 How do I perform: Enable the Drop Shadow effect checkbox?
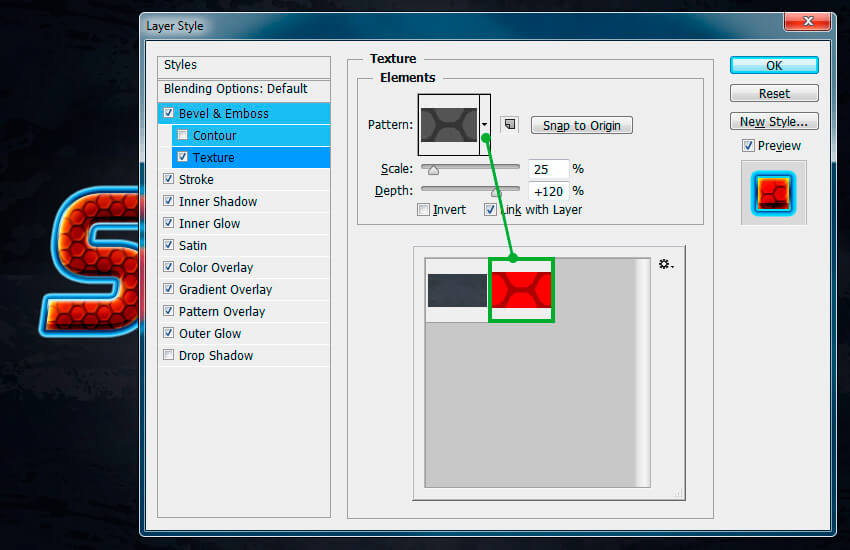(168, 356)
